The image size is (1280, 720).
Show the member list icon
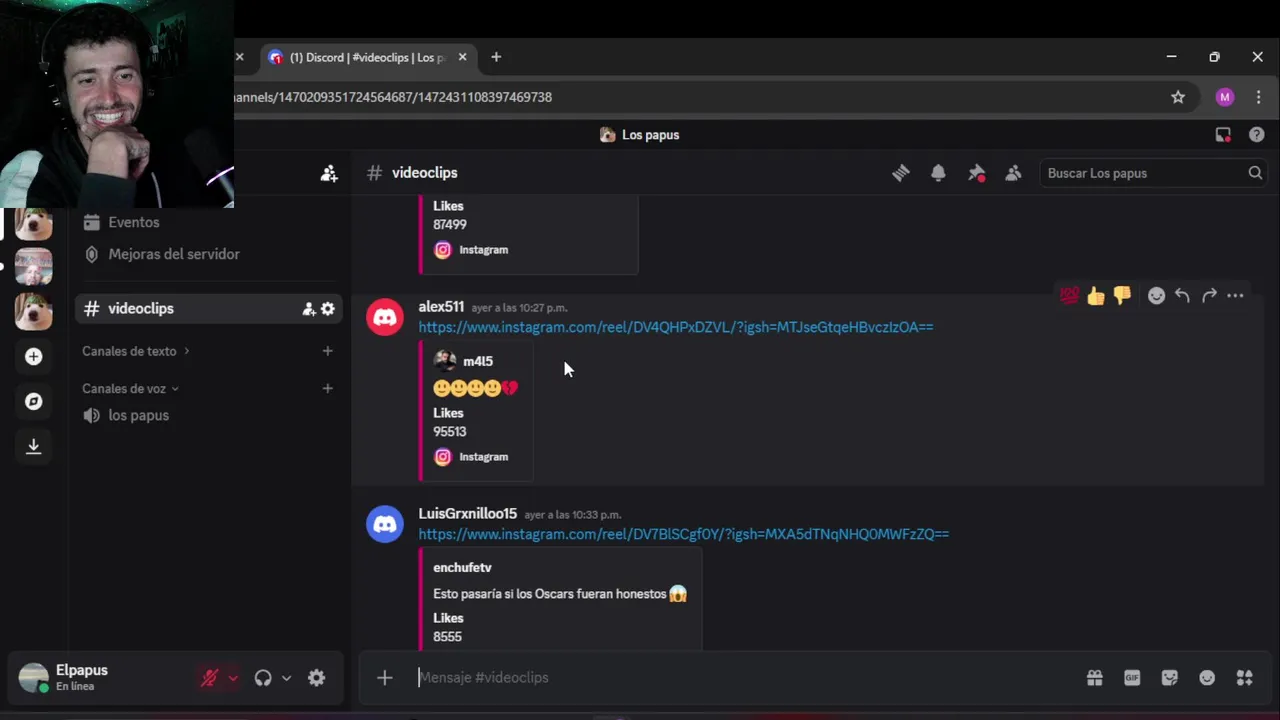[1013, 173]
